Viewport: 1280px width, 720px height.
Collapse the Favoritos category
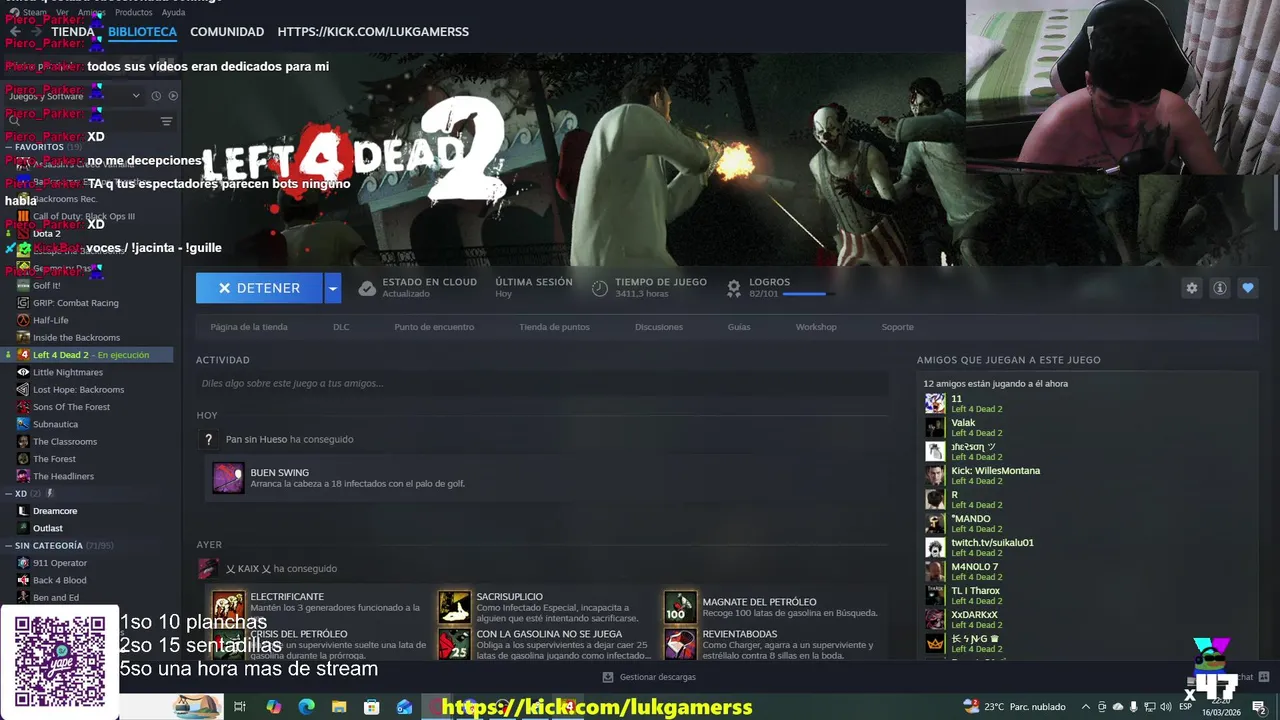tap(9, 147)
